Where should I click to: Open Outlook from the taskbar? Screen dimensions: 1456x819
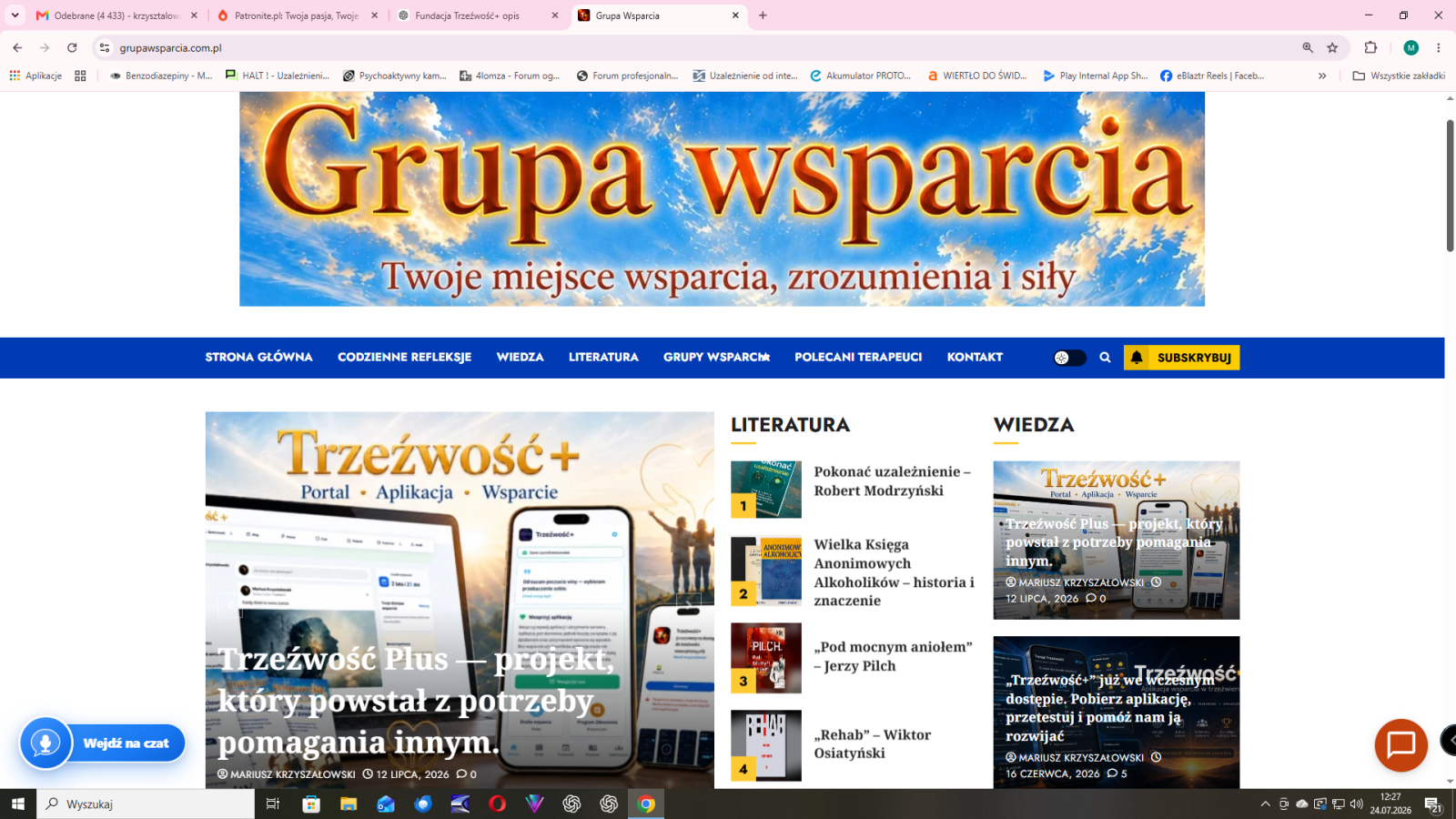point(386,804)
